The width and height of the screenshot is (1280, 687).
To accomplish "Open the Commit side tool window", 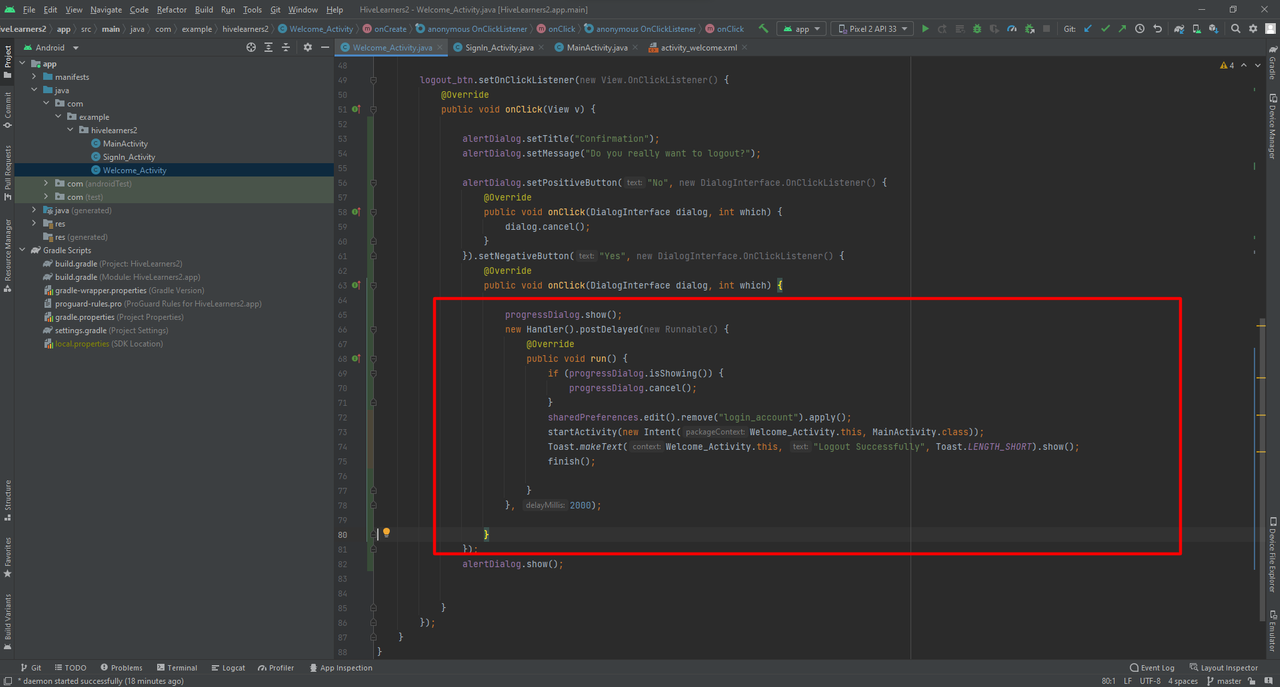I will [x=7, y=110].
